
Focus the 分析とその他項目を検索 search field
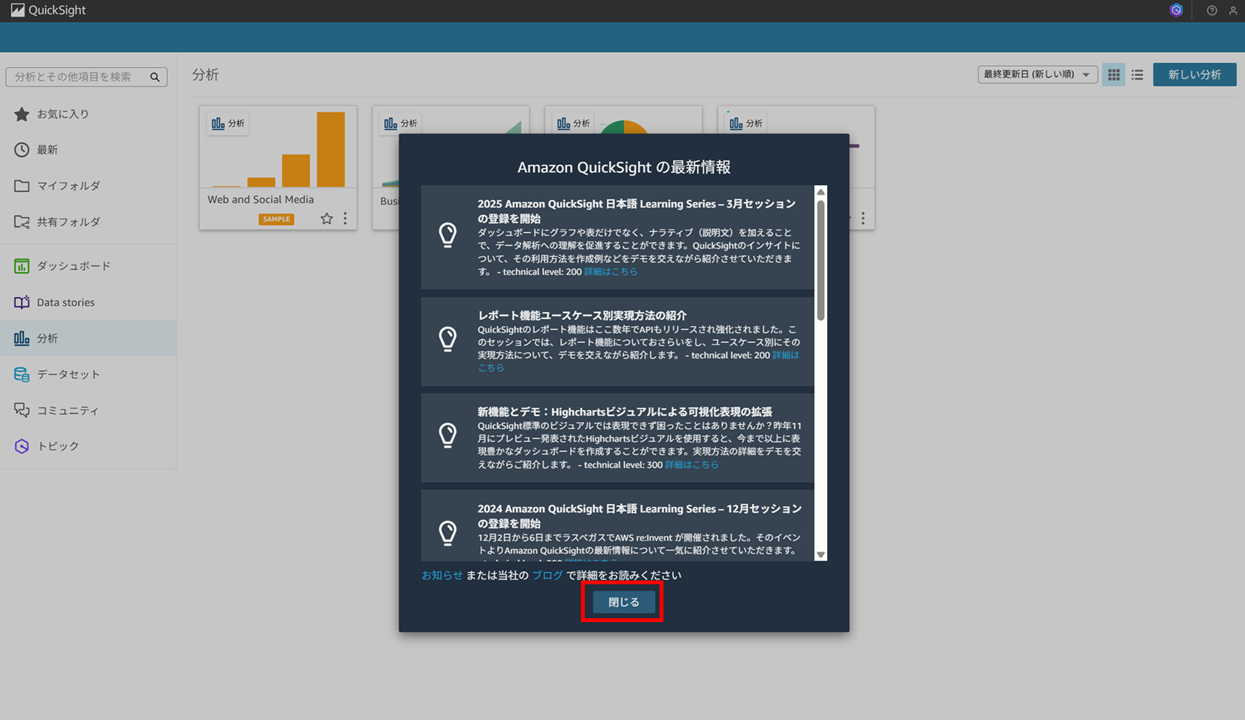pyautogui.click(x=86, y=77)
